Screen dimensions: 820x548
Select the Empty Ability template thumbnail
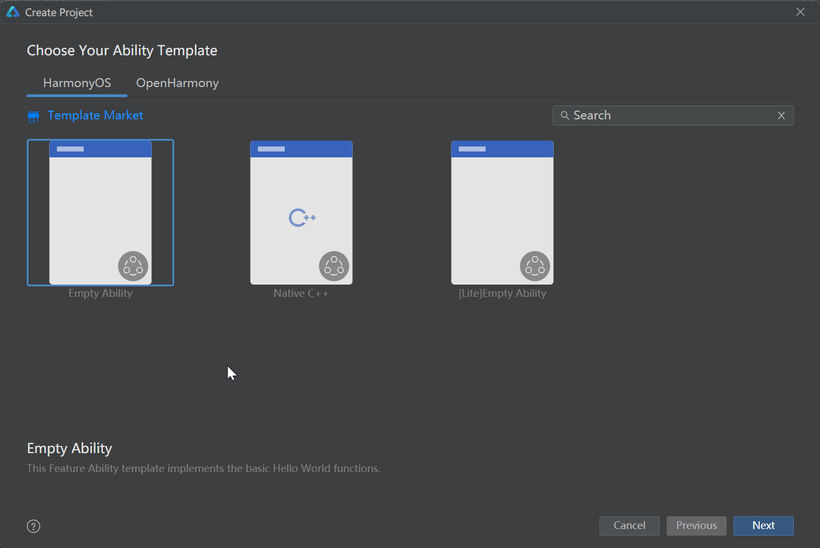100,213
